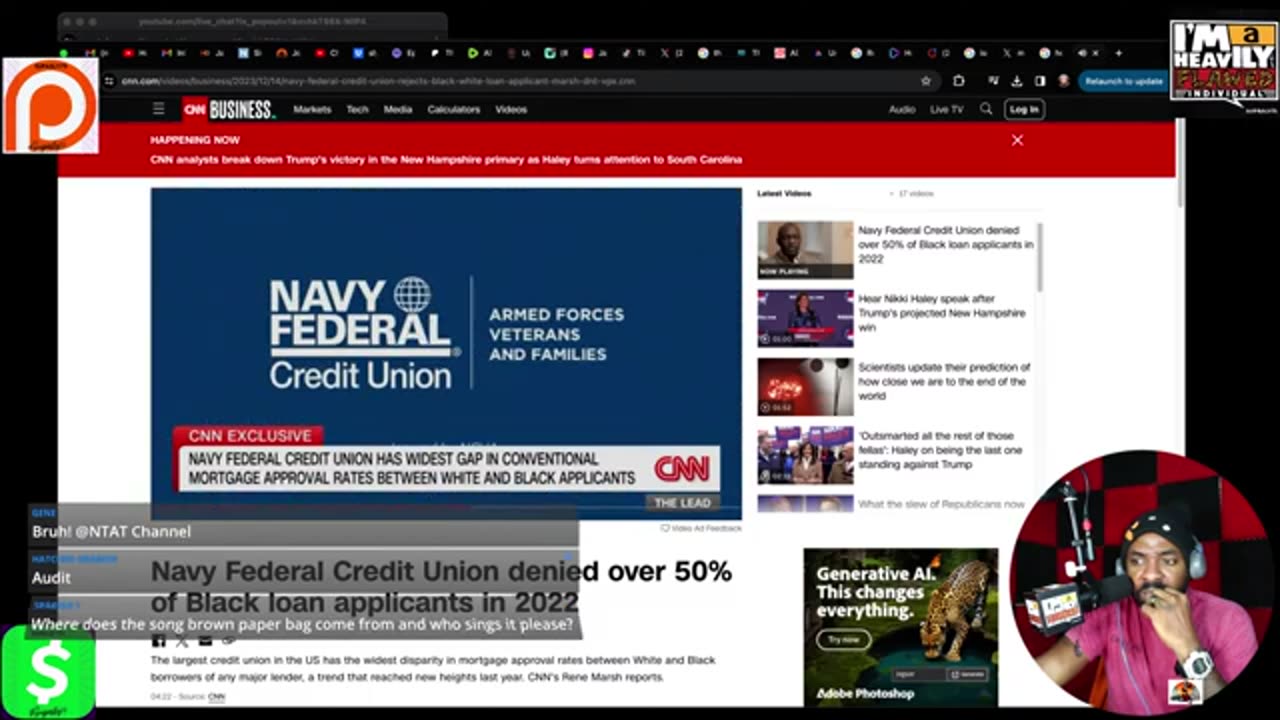Open the Live TV link
Image resolution: width=1280 pixels, height=720 pixels.
pos(946,109)
